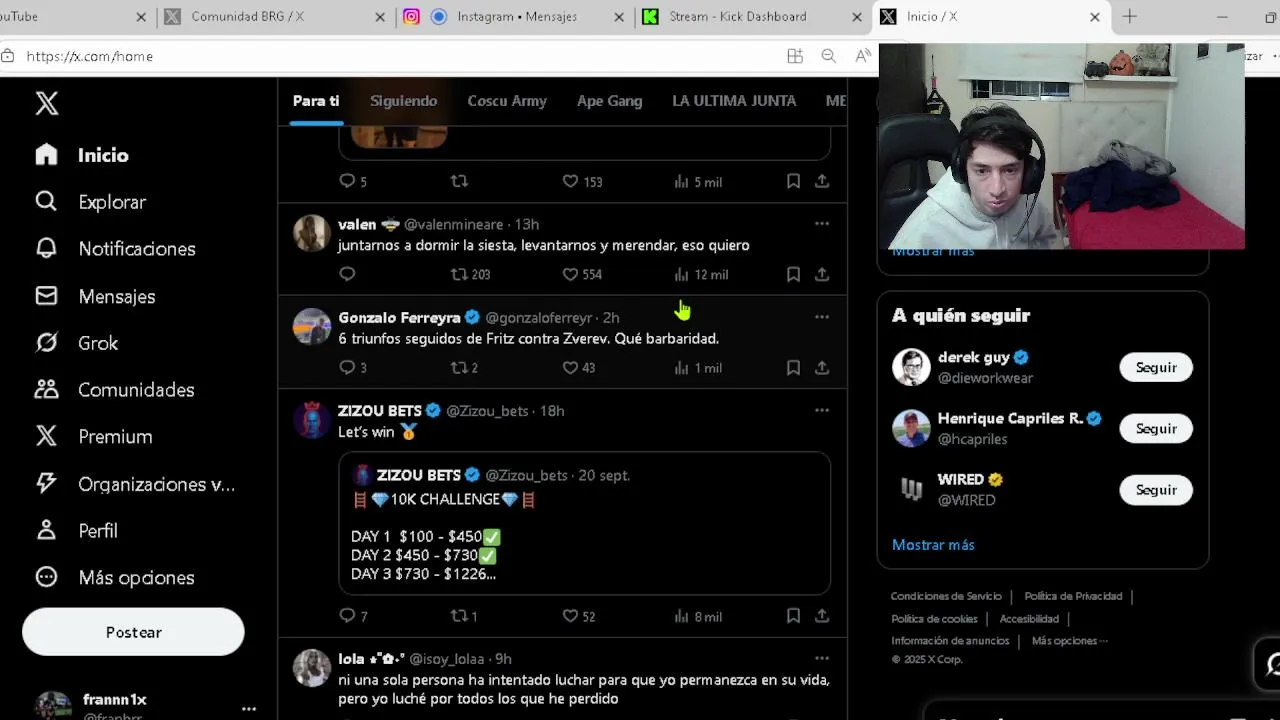This screenshot has width=1280, height=720.
Task: Bookmark Gonzalo Ferreyra's post
Action: [793, 367]
